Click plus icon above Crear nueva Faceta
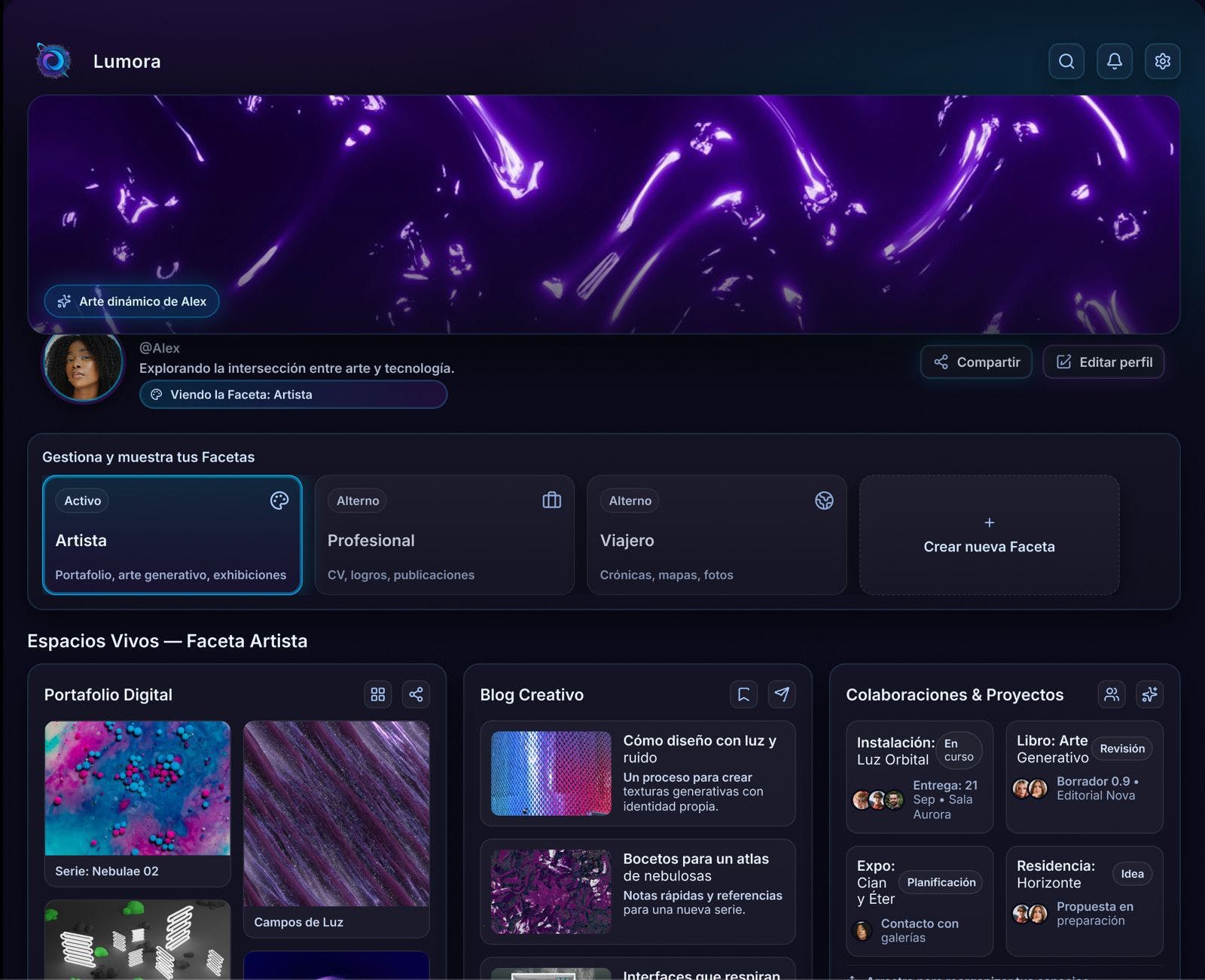The height and width of the screenshot is (980, 1205). pyautogui.click(x=990, y=523)
